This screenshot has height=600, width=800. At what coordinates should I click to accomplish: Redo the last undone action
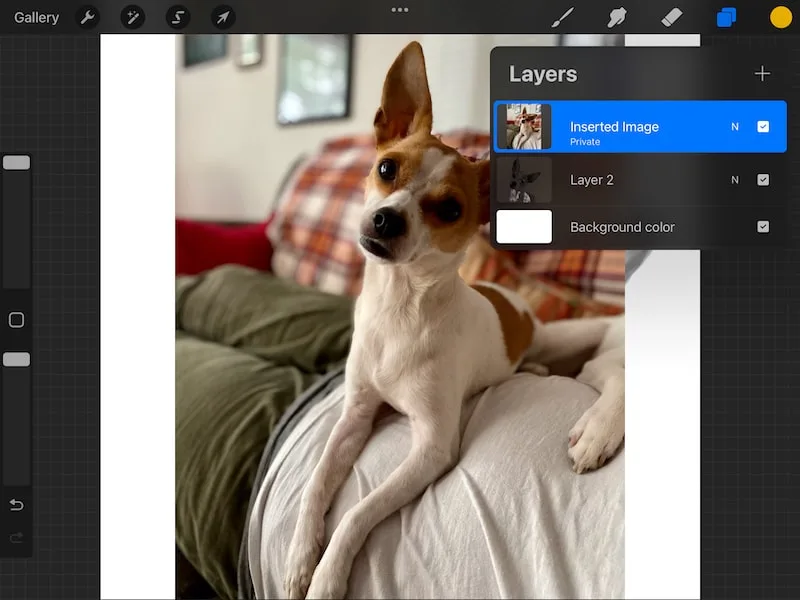[16, 538]
